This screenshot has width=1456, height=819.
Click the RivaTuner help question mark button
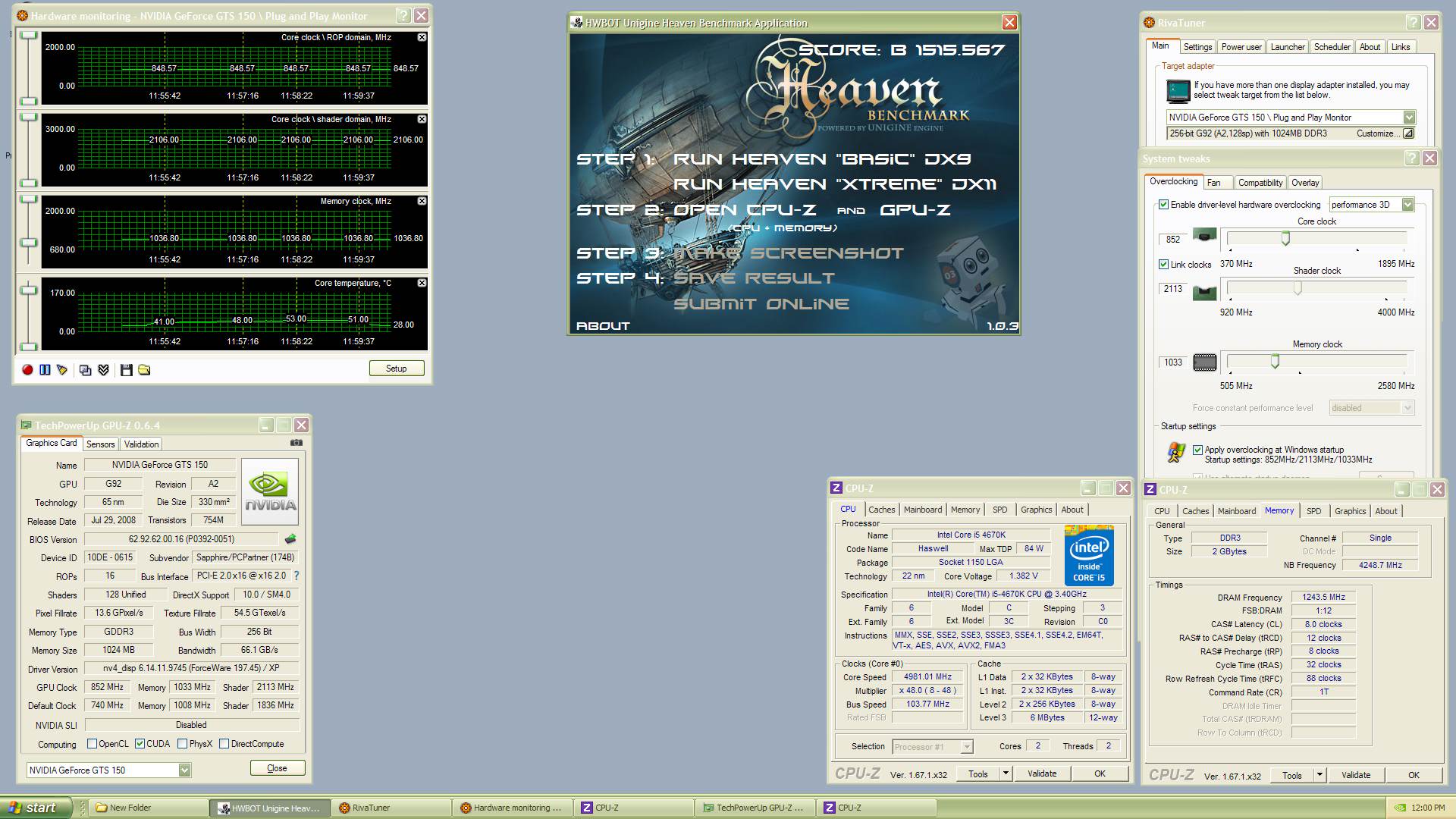1413,23
